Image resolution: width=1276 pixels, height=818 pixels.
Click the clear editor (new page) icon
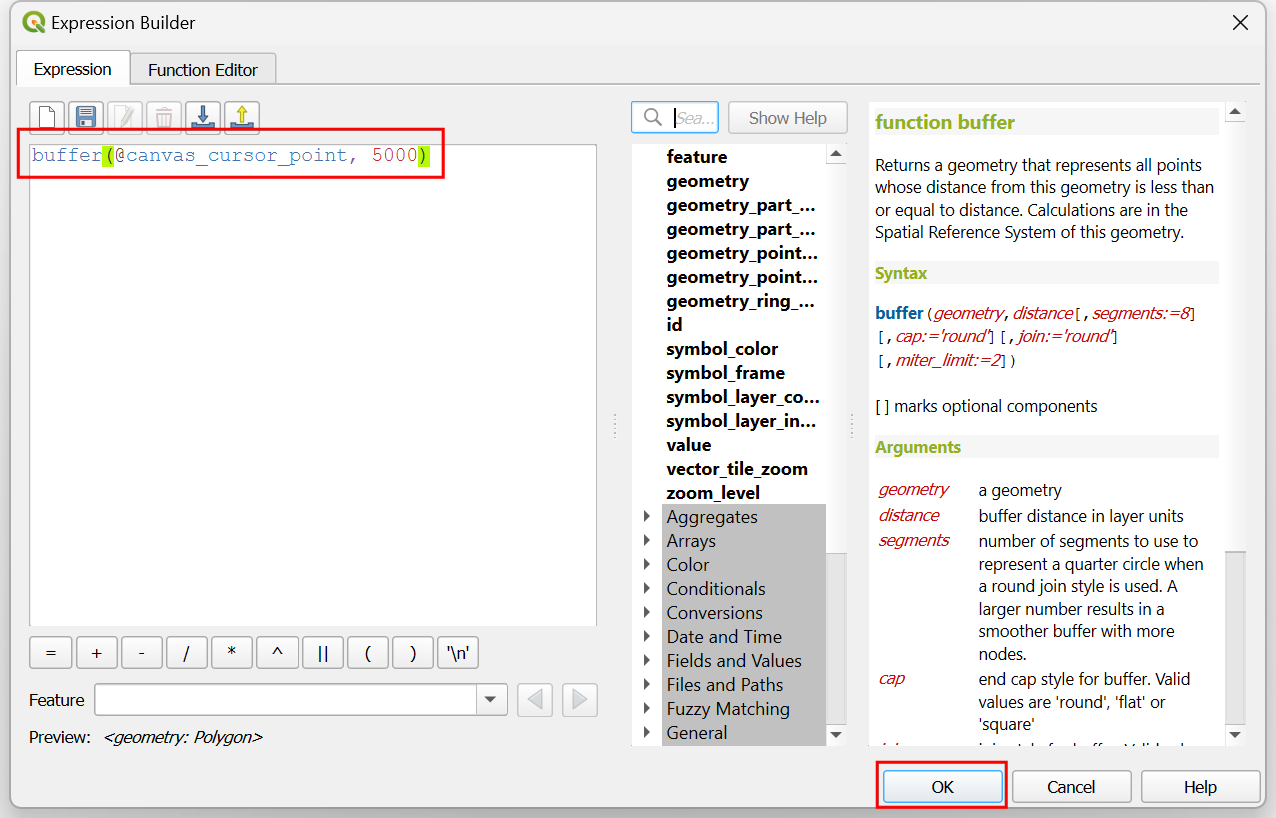48,118
